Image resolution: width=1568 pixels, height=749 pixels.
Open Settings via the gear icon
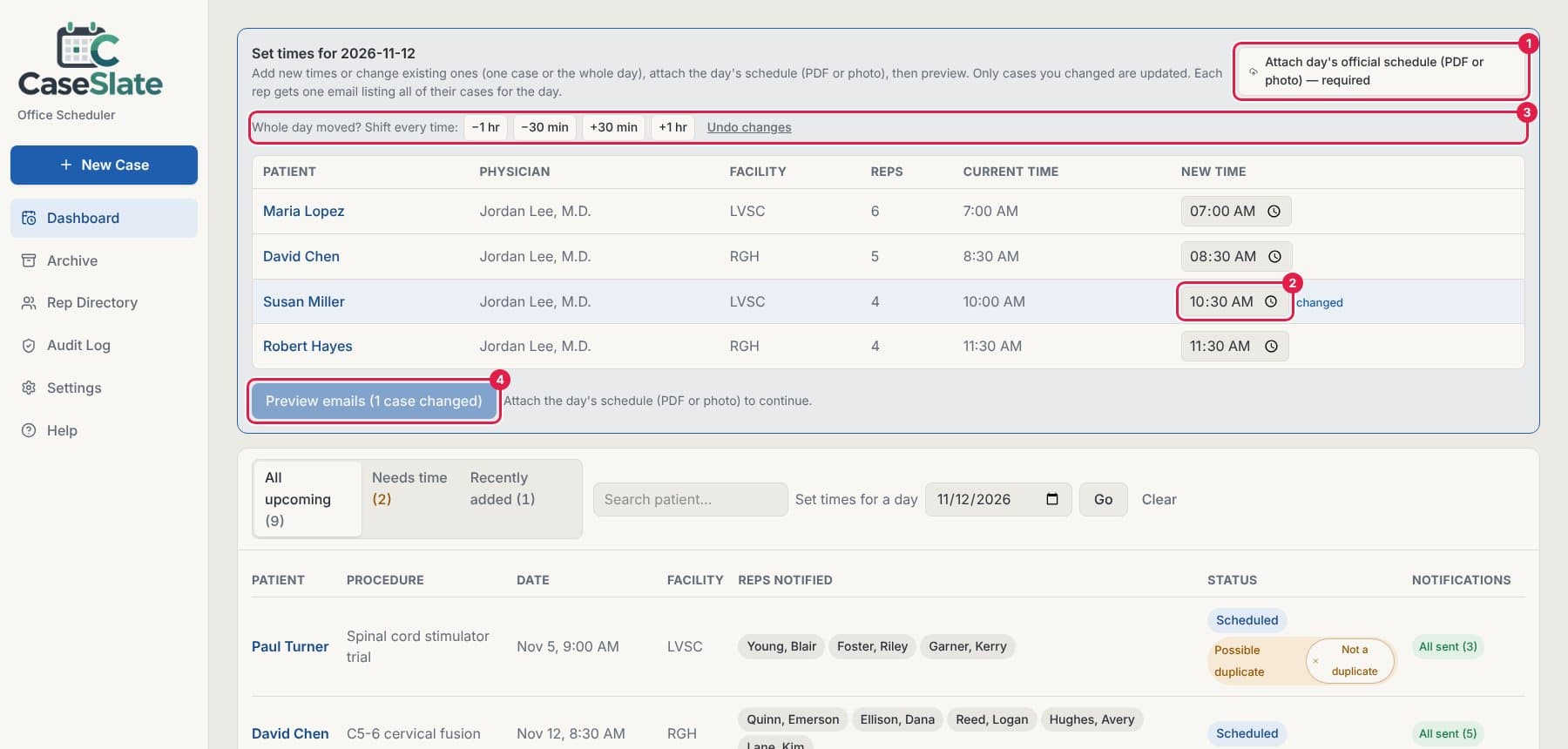click(x=29, y=388)
